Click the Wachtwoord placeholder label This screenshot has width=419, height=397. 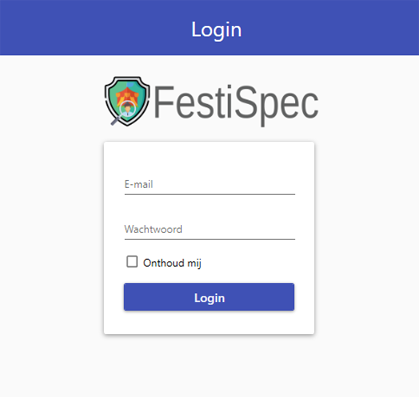153,229
